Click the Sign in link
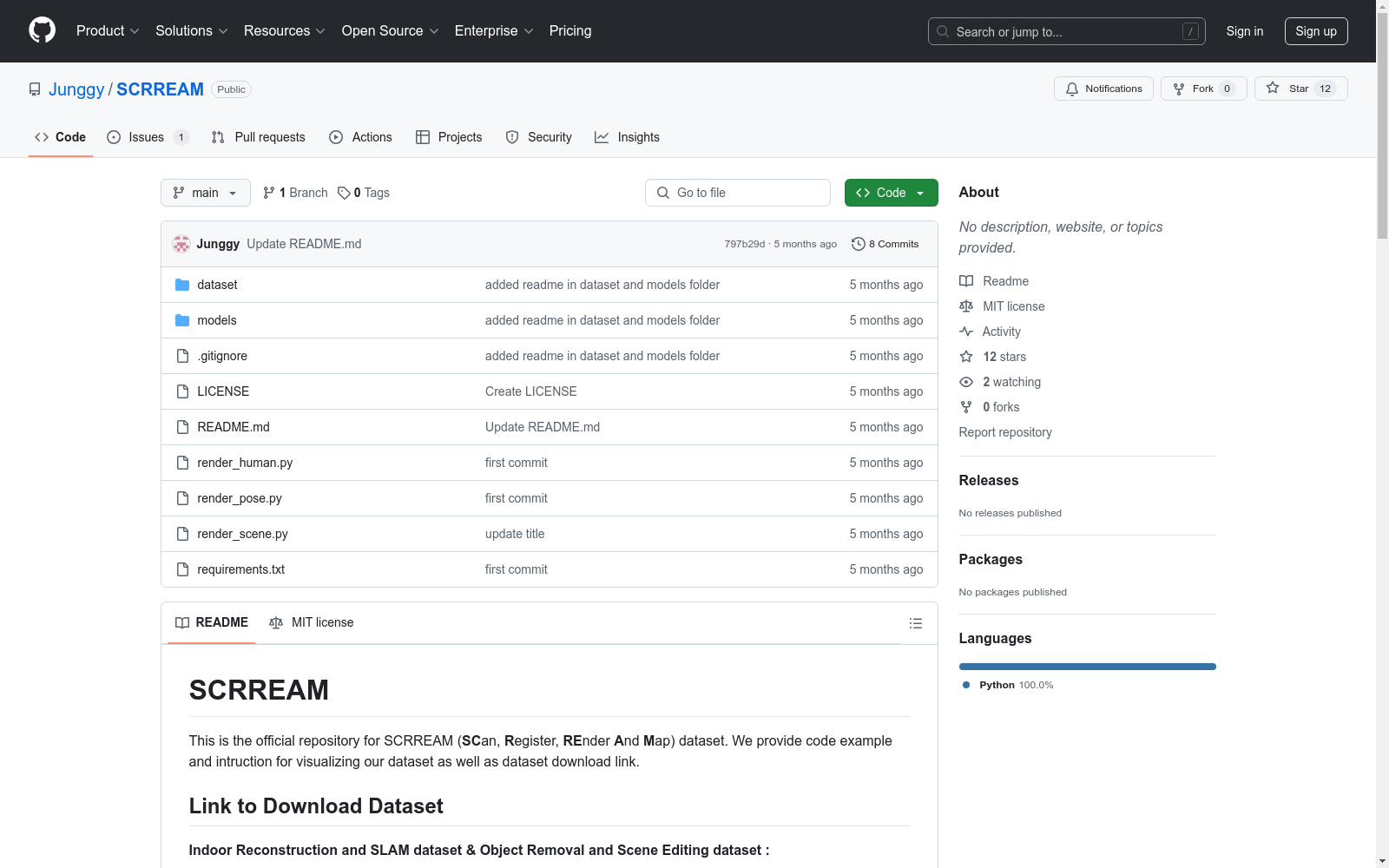 tap(1244, 31)
